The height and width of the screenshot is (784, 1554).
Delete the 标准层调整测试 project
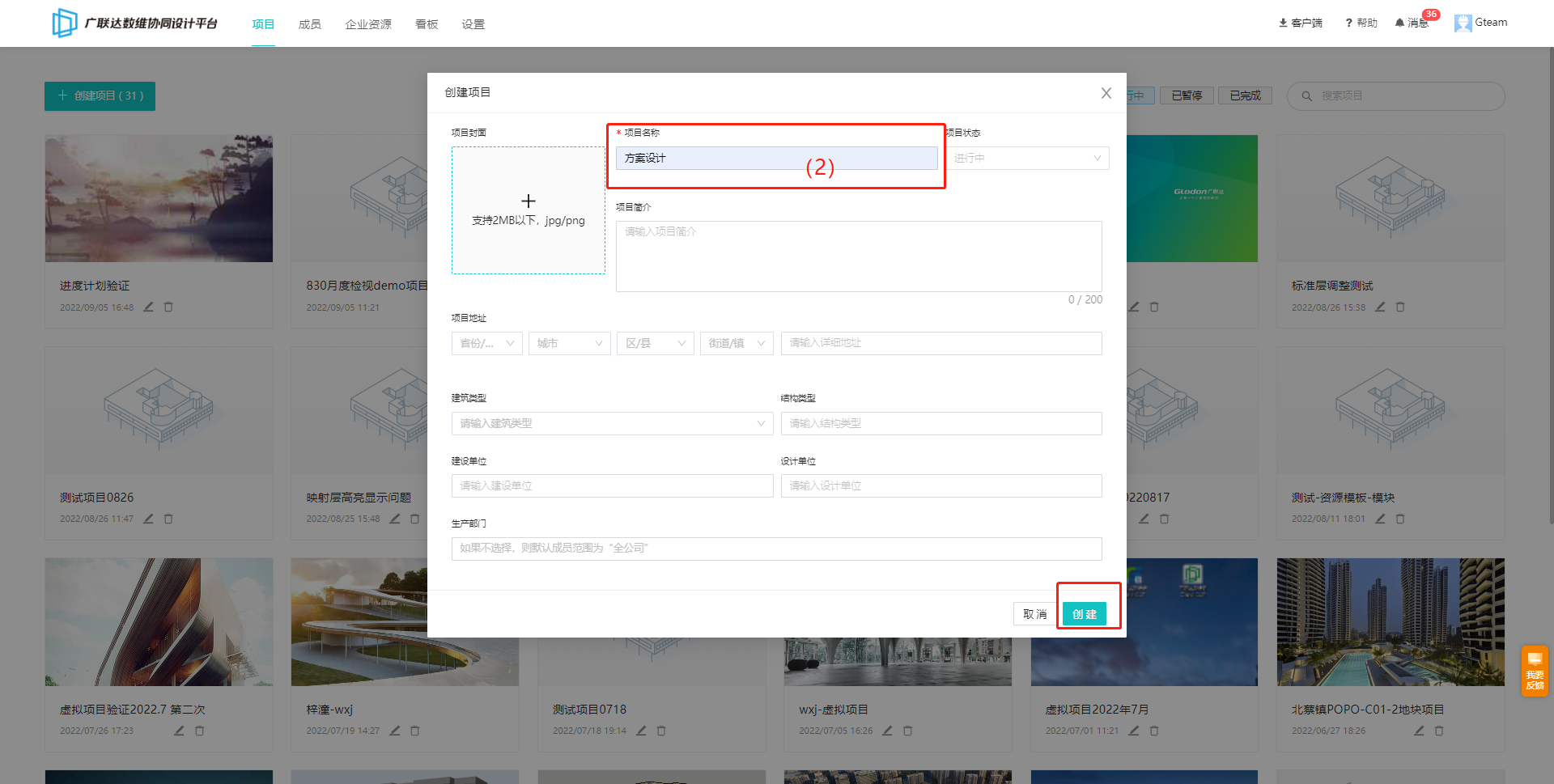point(1400,307)
